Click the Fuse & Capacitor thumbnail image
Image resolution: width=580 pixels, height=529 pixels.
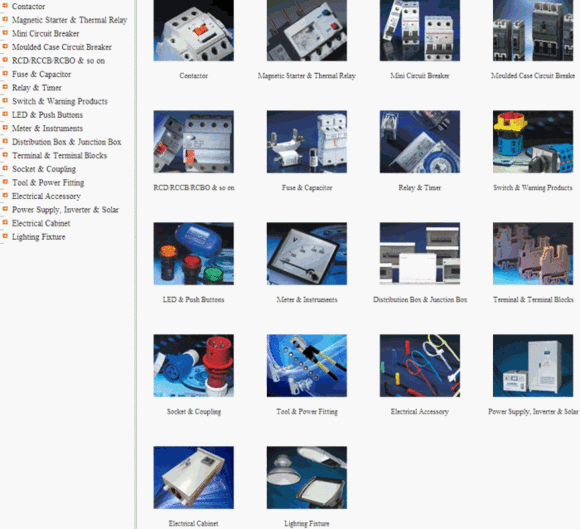click(x=307, y=142)
